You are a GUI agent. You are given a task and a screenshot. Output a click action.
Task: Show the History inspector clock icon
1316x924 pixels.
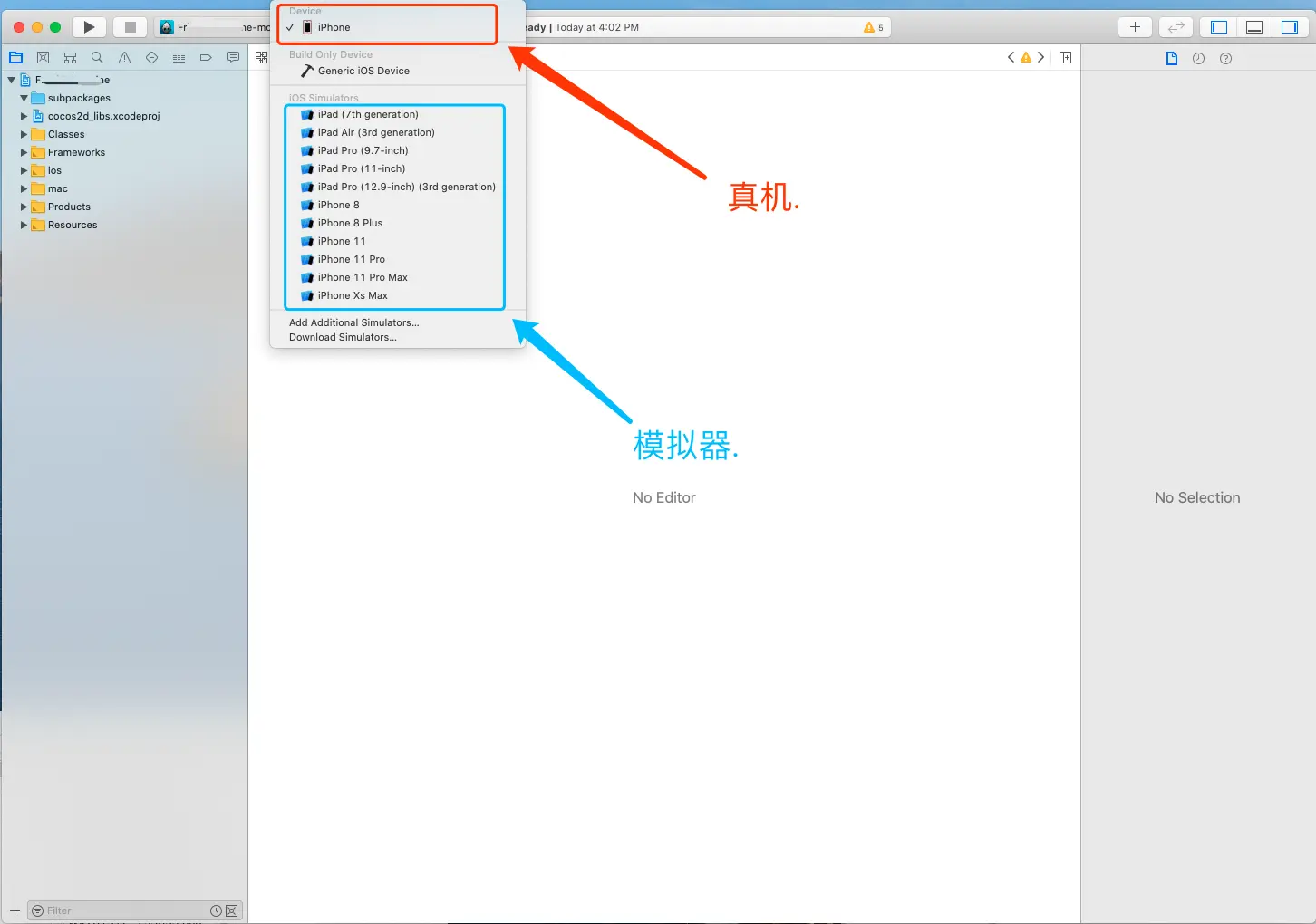coord(1198,58)
